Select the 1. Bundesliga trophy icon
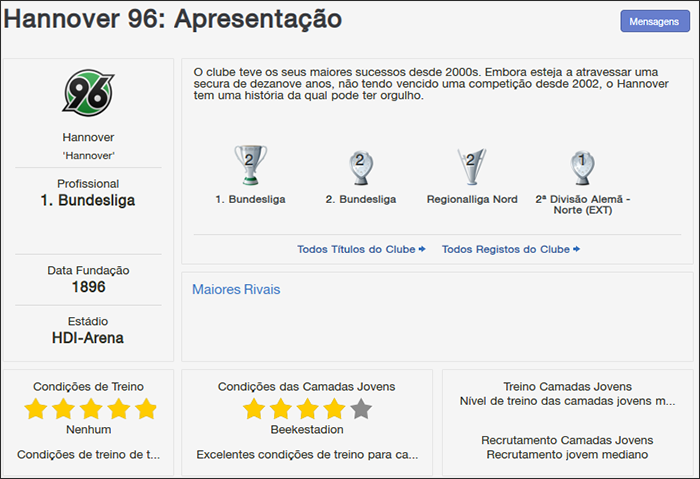The width and height of the screenshot is (700, 479). (250, 163)
